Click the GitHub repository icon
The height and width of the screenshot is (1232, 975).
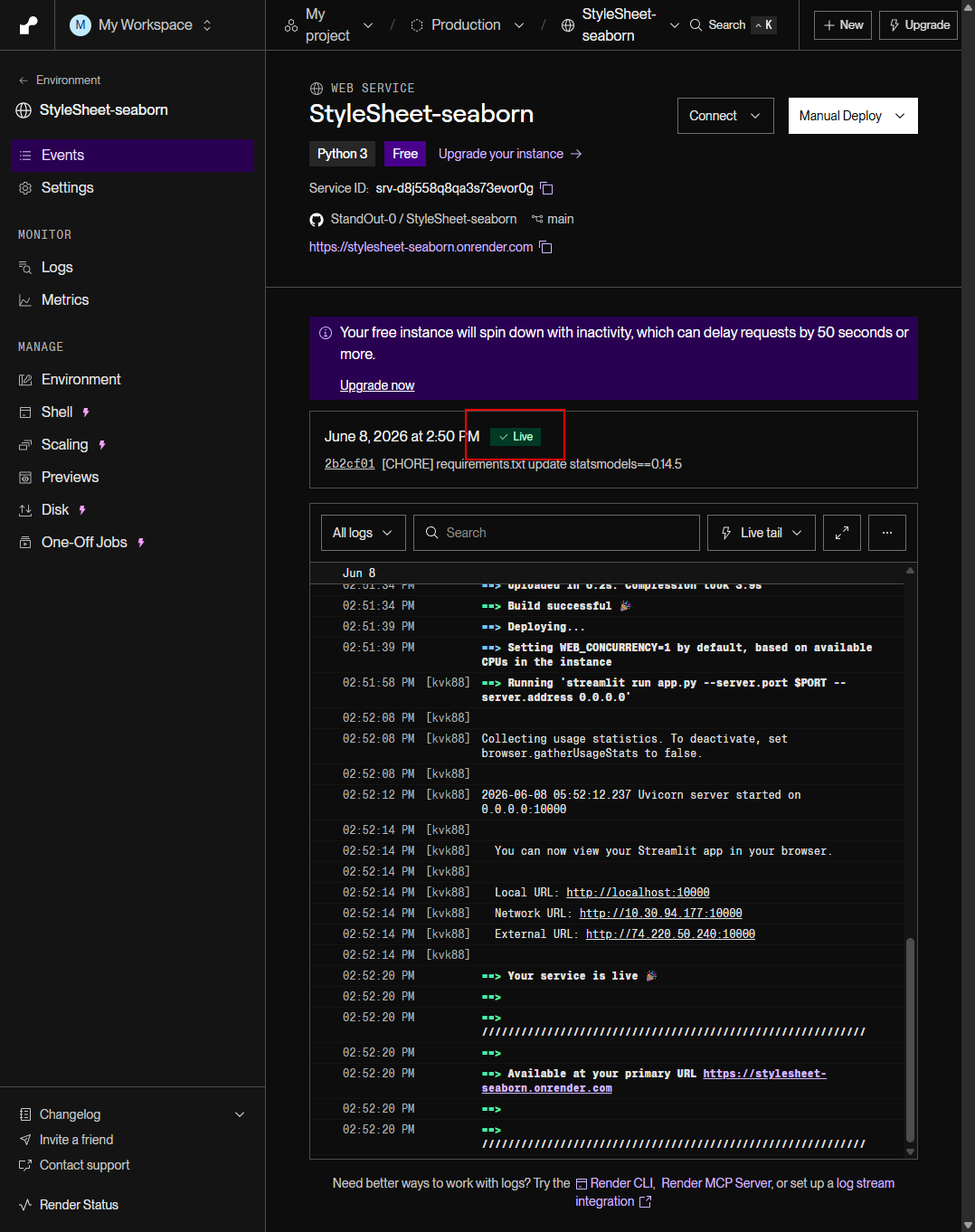(317, 220)
